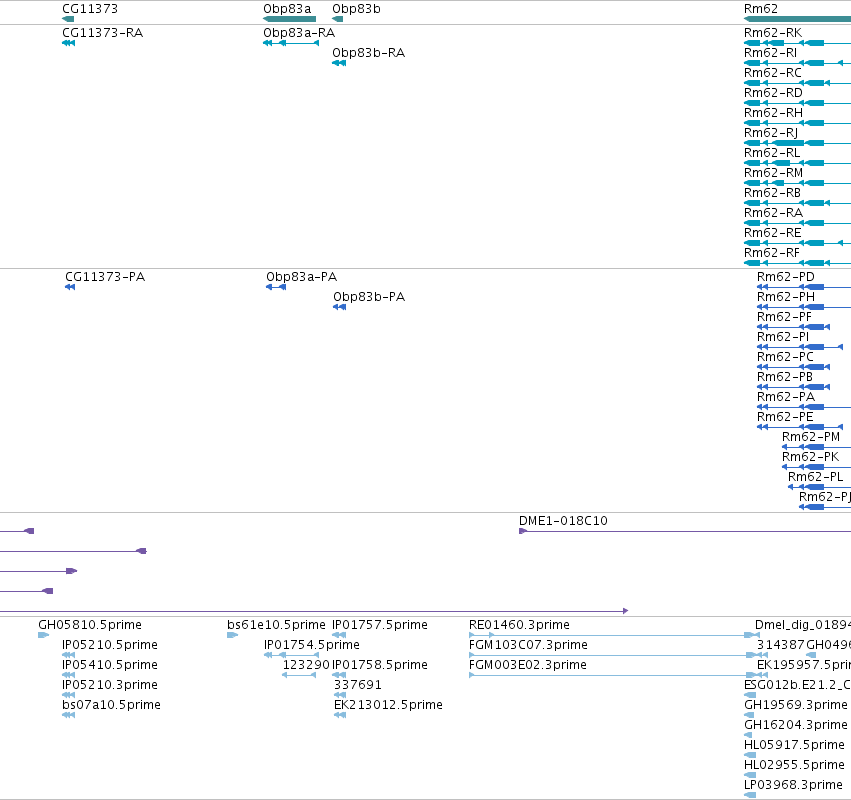
Task: Select polypeptide Rm62-PL
Action: click(815, 478)
